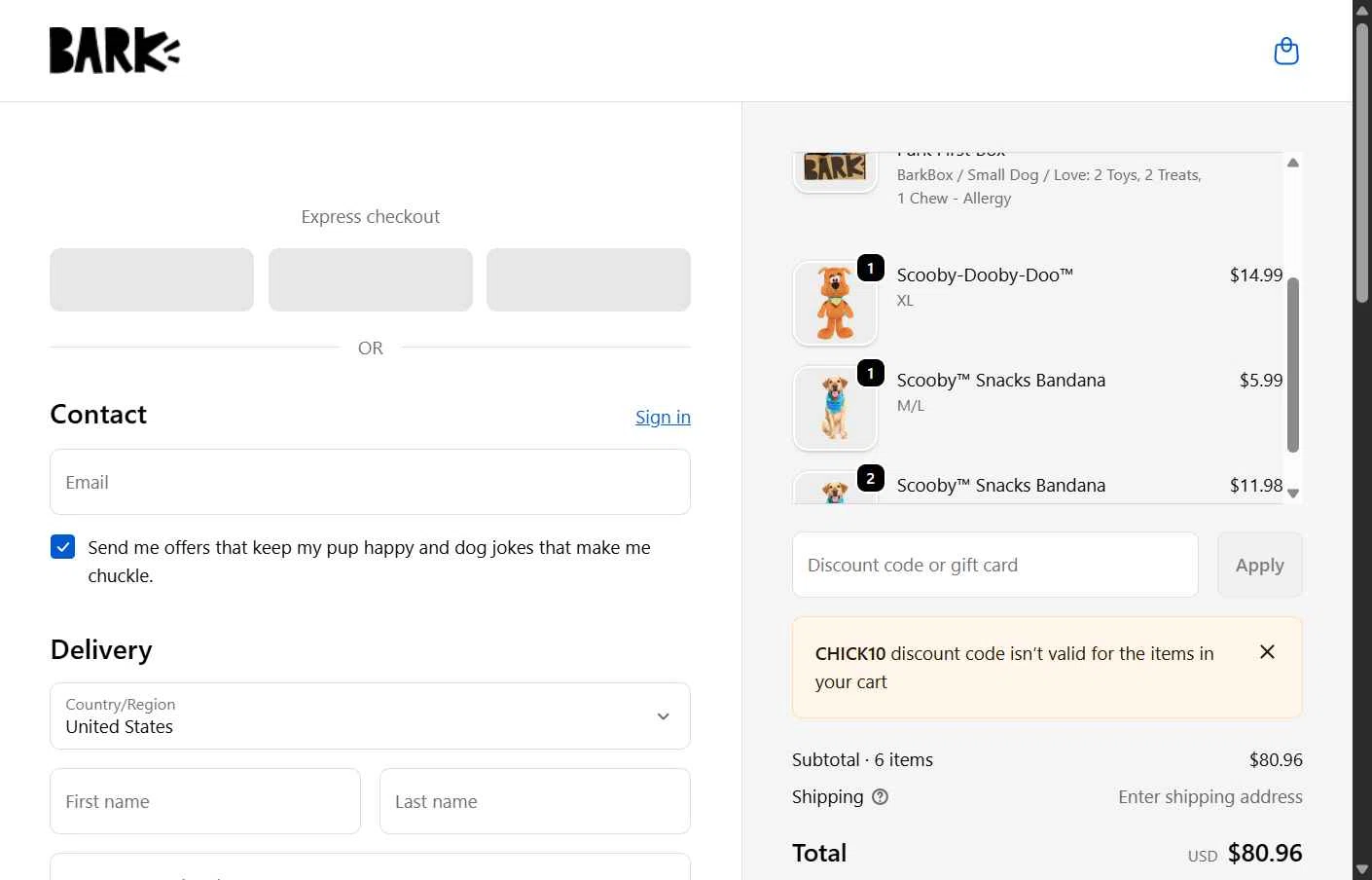Click the cart items scrollbar thumb
Screen dimensions: 1372x880
click(x=1293, y=365)
